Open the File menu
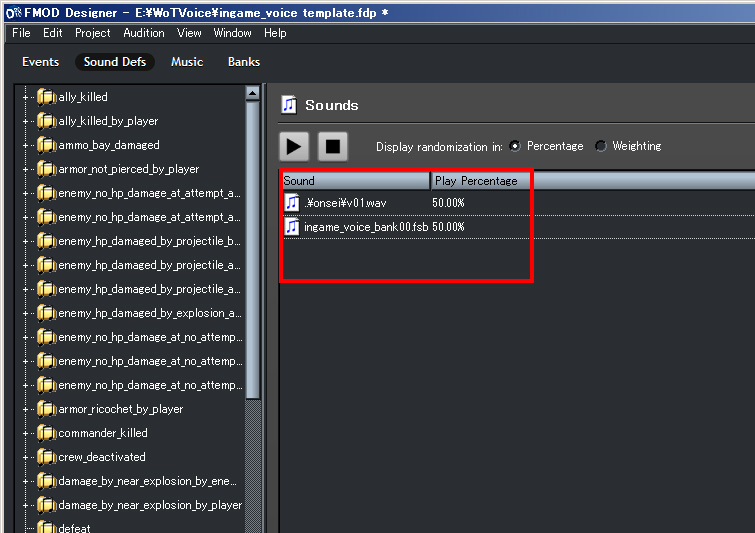Screen dimensions: 755x533 pos(21,33)
